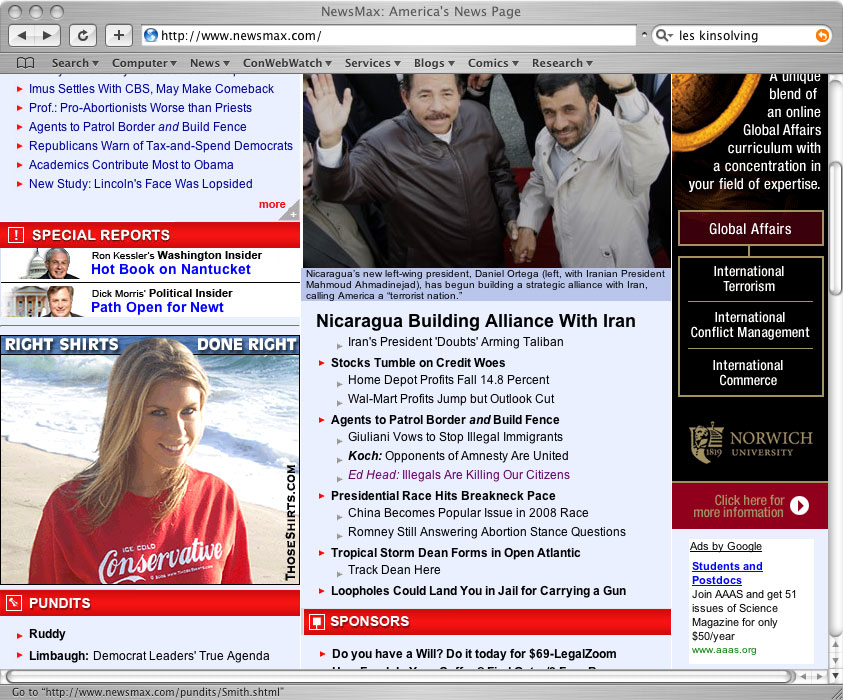The width and height of the screenshot is (843, 700).
Task: Open Hot Book on Nantucket report
Action: pyautogui.click(x=170, y=269)
